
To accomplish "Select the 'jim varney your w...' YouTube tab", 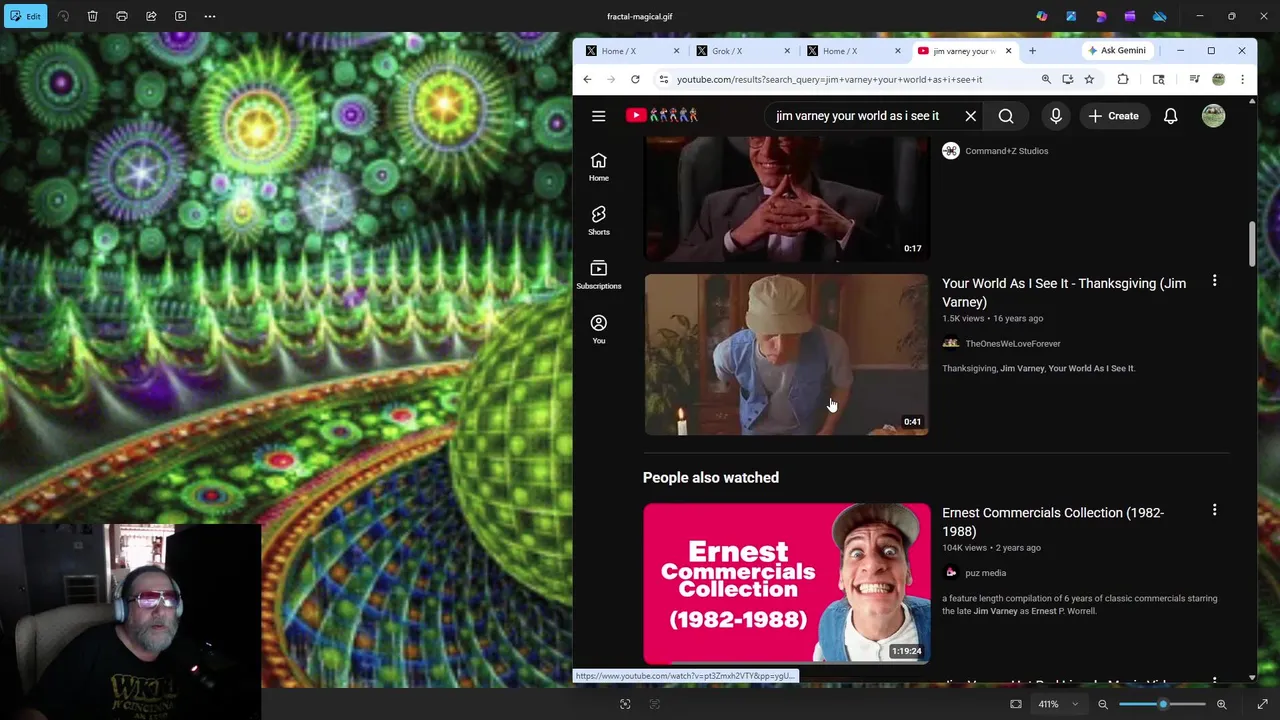I will [x=963, y=51].
